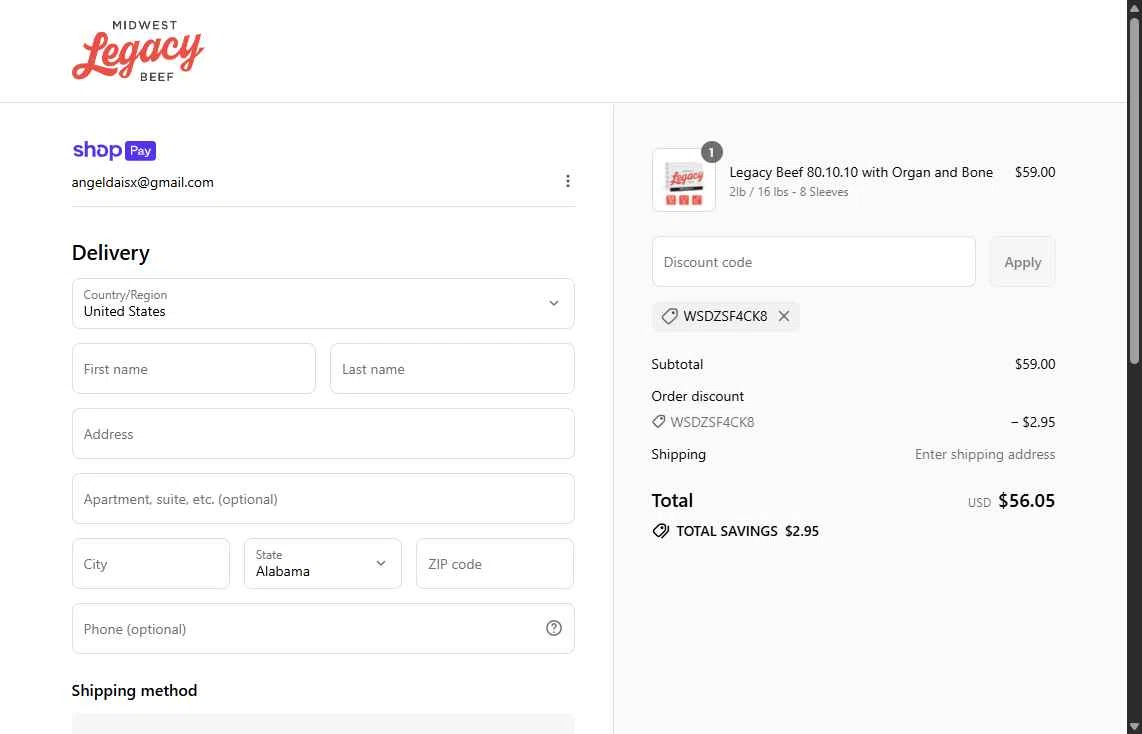The height and width of the screenshot is (734, 1142).
Task: Click the Subtotal value $59.00
Action: (x=1035, y=364)
